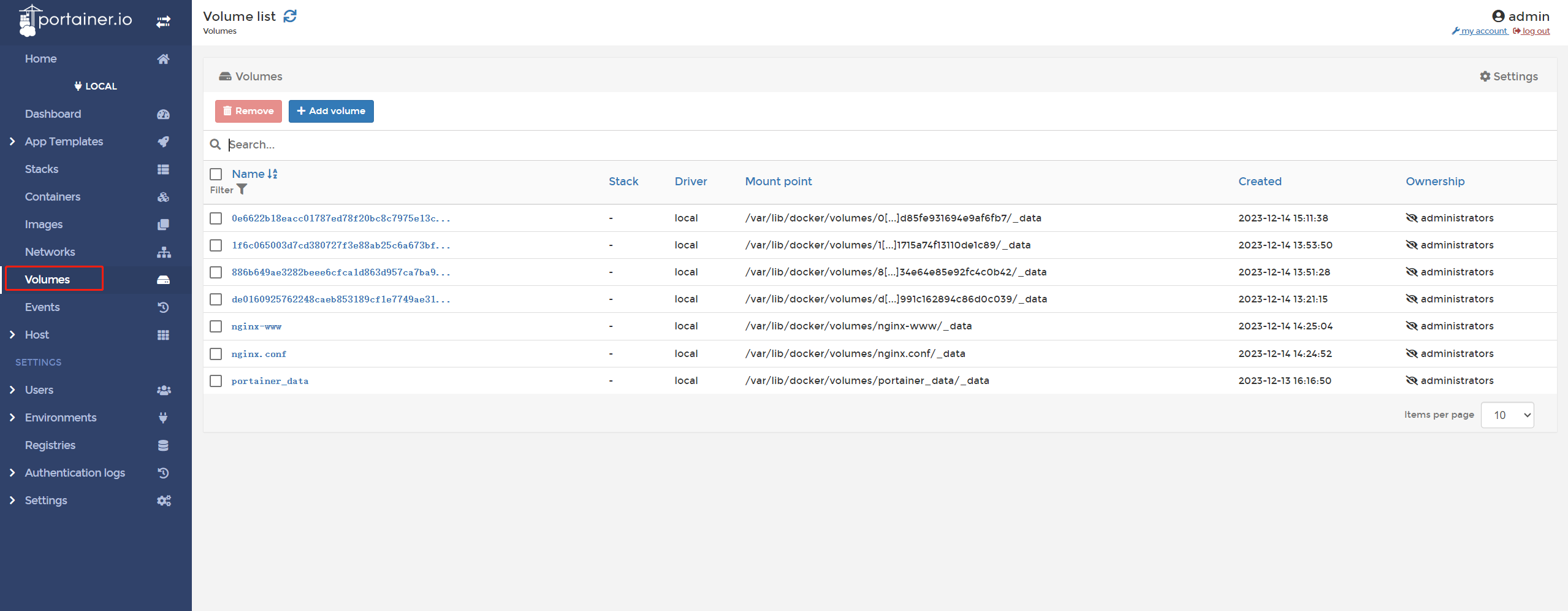Open the nginx.conf volume link
1568x611 pixels.
point(259,354)
